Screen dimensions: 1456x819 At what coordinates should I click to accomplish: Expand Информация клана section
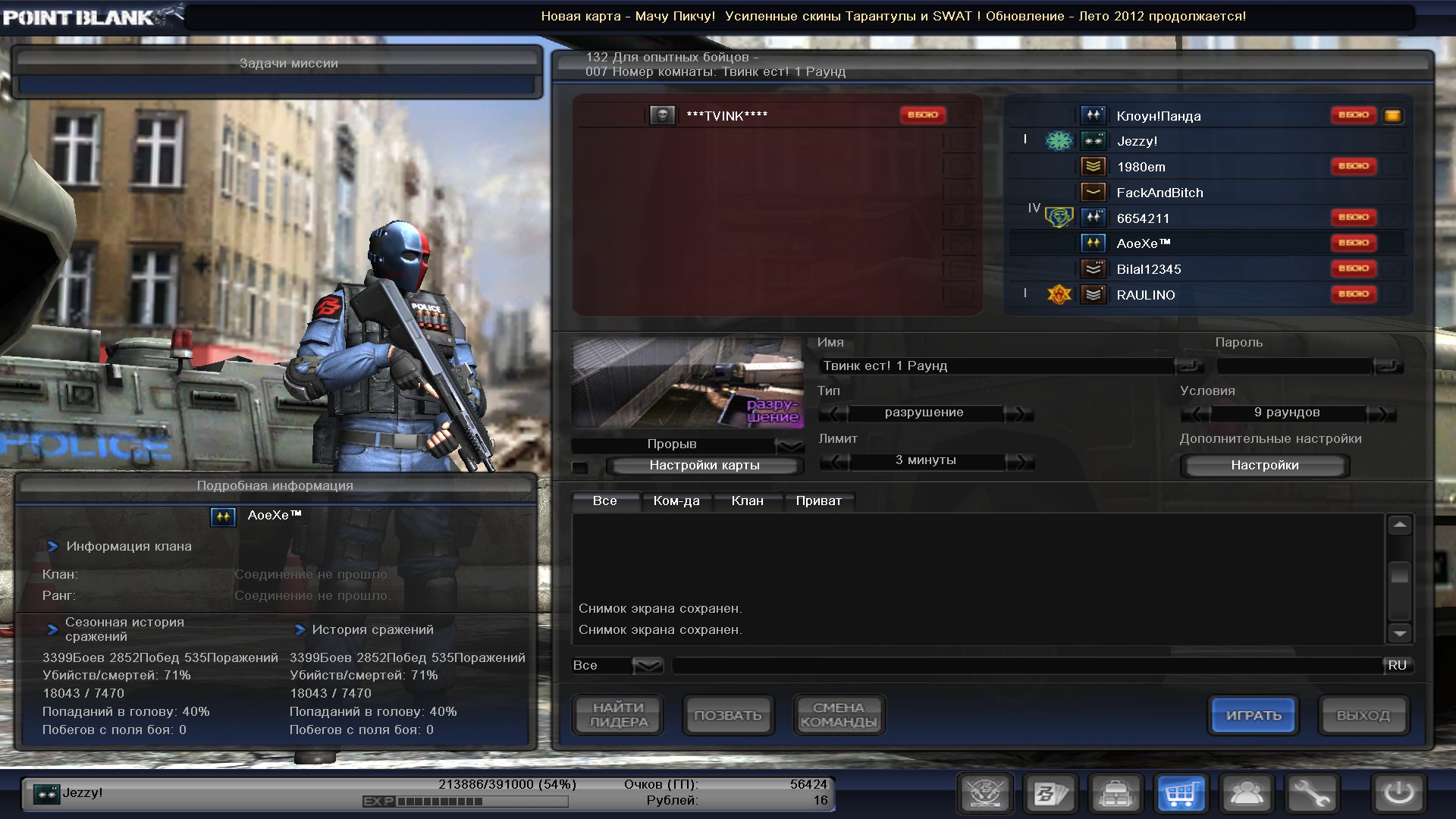[52, 546]
